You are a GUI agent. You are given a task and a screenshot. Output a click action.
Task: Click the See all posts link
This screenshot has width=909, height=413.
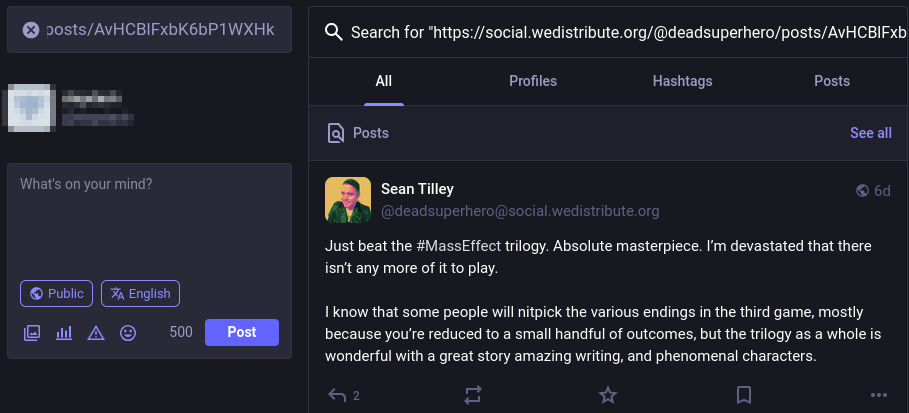pos(871,133)
